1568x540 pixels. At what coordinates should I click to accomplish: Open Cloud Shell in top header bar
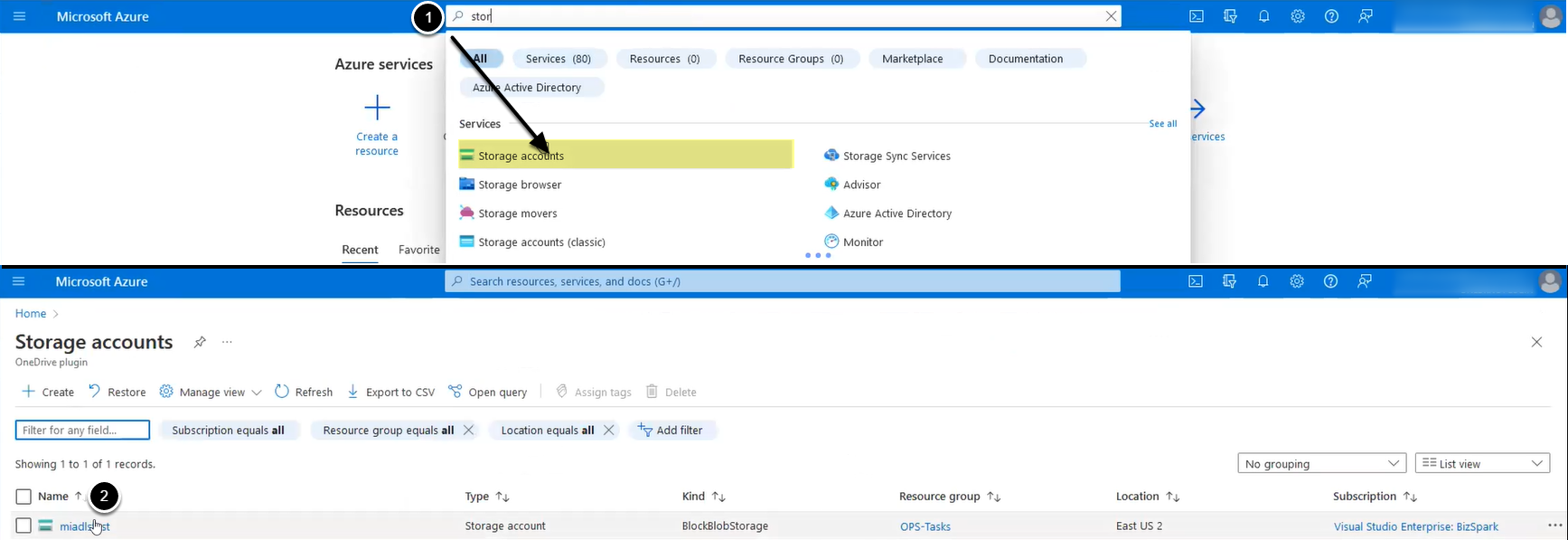(1197, 16)
